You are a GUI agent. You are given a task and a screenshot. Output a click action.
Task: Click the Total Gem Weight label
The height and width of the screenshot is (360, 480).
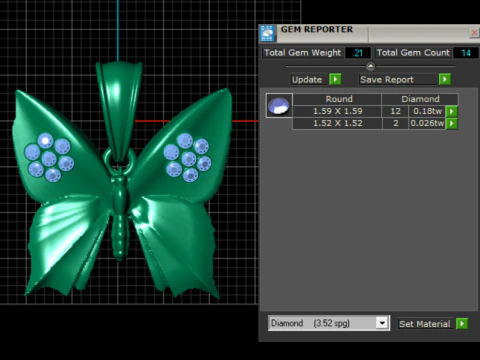(303, 53)
